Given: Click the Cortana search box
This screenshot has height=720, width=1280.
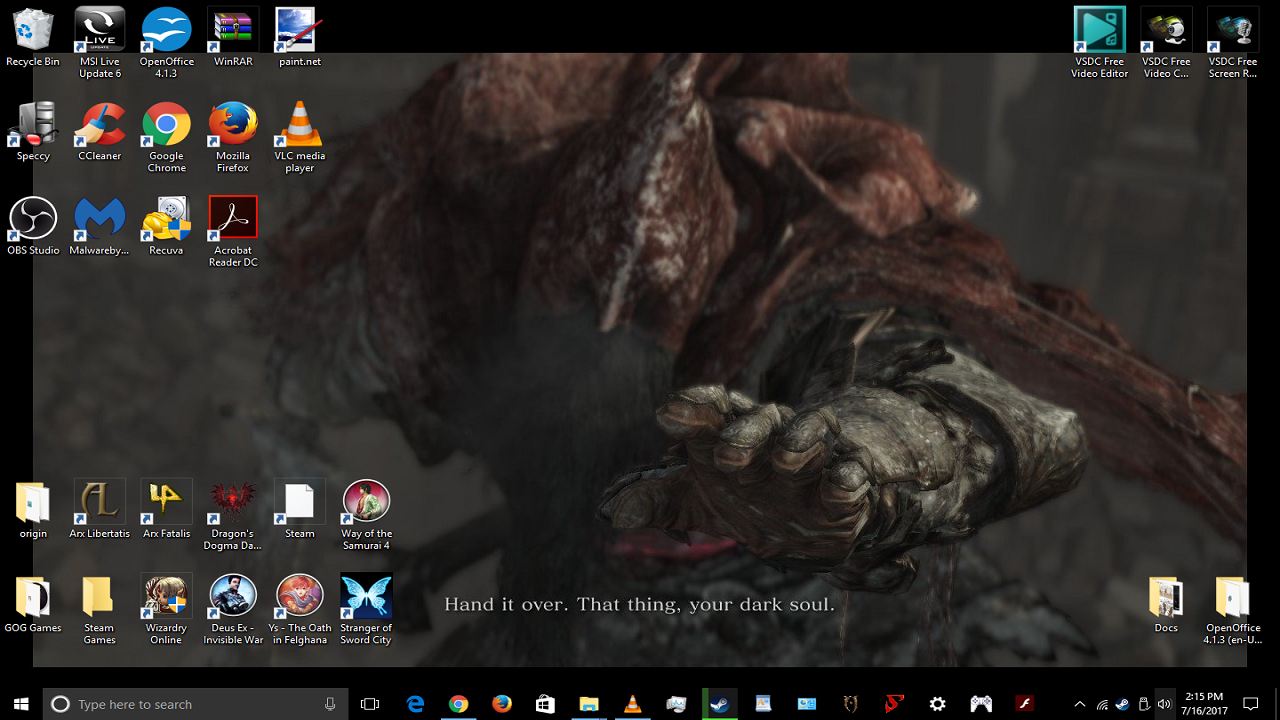Looking at the screenshot, I should click(x=195, y=704).
